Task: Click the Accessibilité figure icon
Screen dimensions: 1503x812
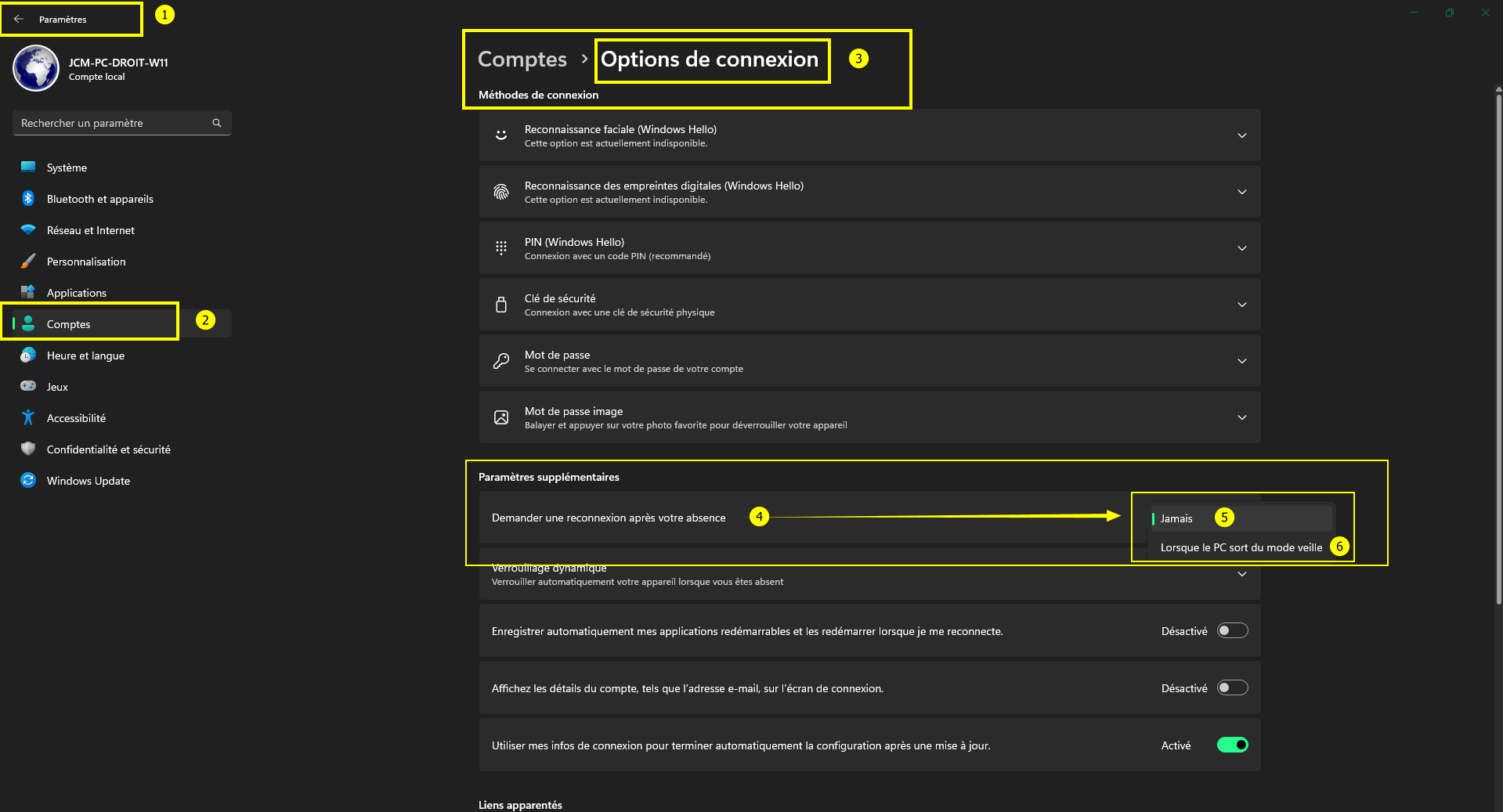Action: [28, 417]
